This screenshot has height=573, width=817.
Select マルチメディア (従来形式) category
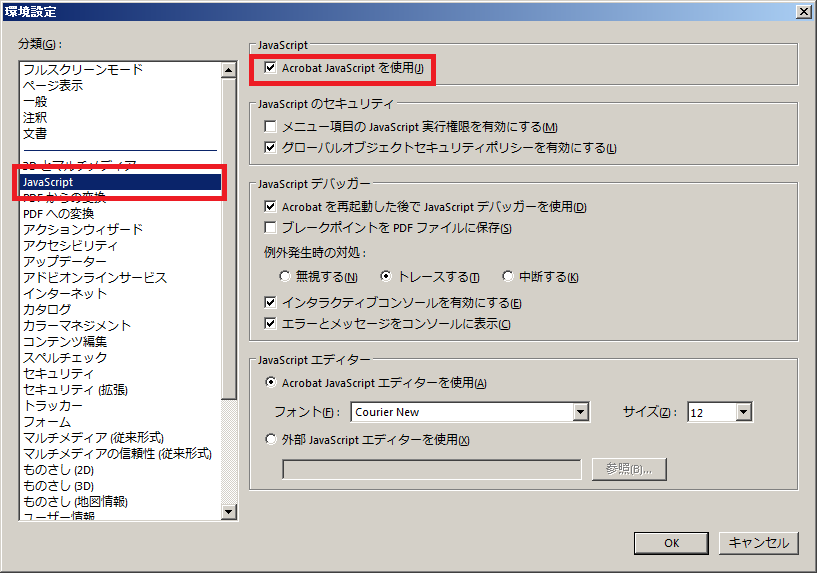click(94, 438)
